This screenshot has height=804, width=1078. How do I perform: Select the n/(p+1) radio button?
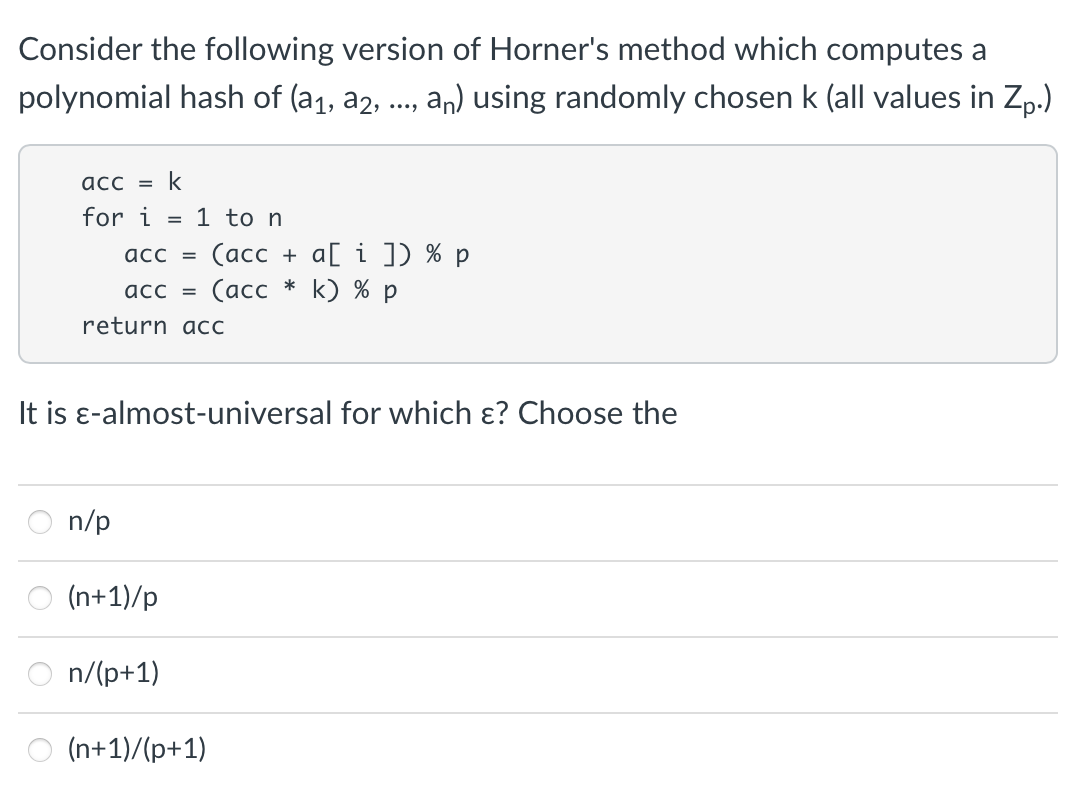39,674
